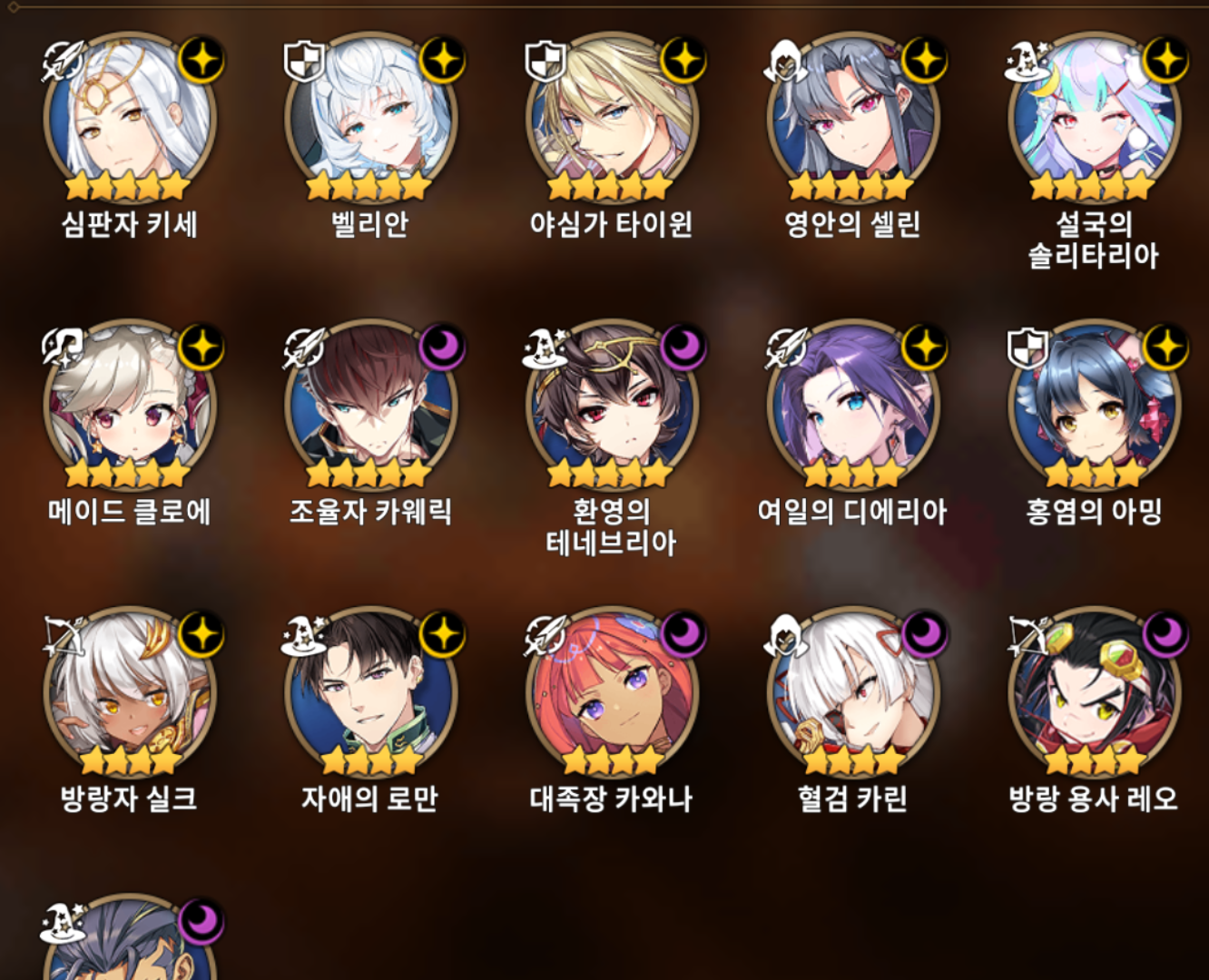The width and height of the screenshot is (1209, 980).
Task: Open hero 야심가 타이윈 portrait
Action: click(612, 118)
